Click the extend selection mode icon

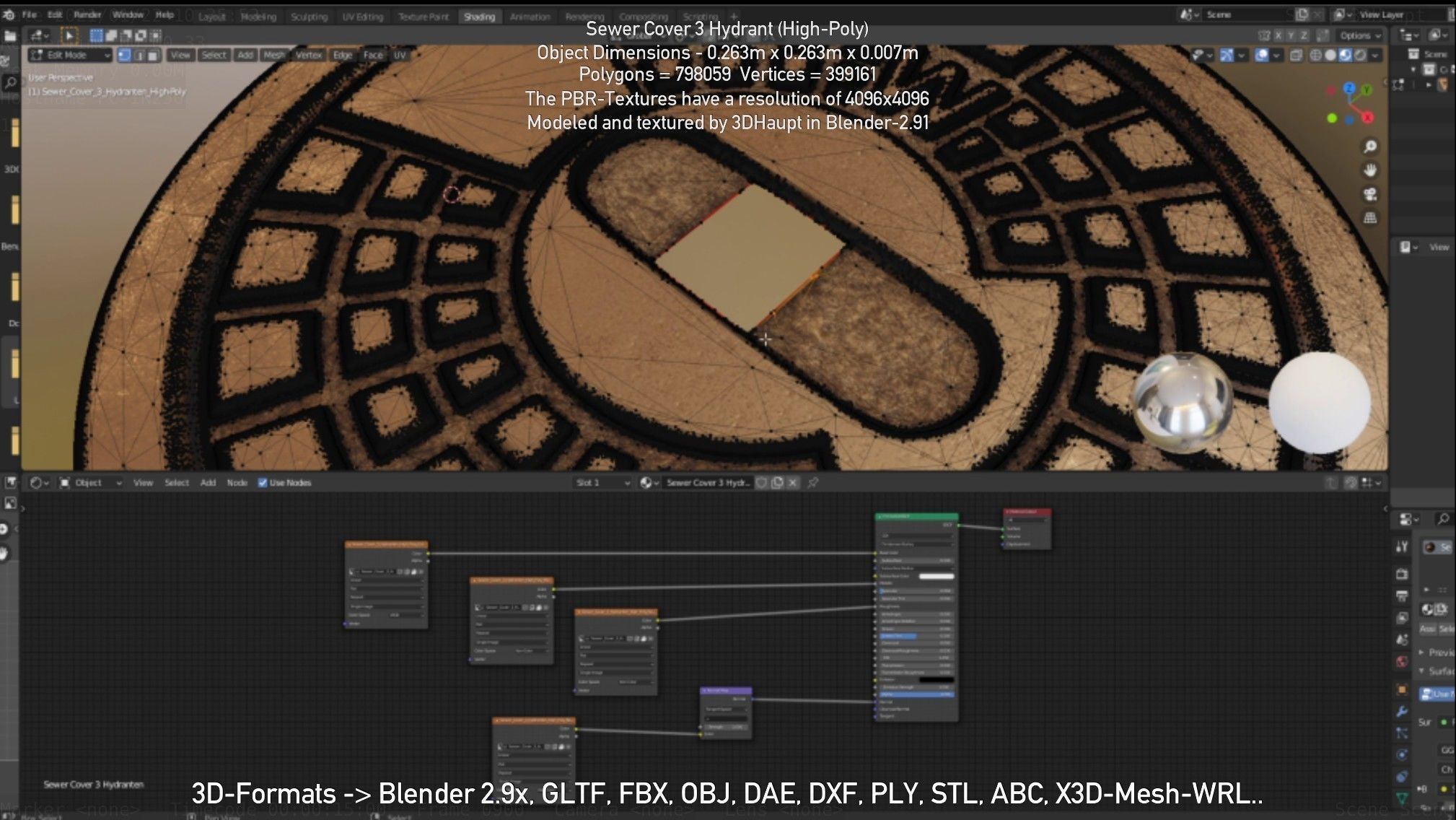point(112,35)
